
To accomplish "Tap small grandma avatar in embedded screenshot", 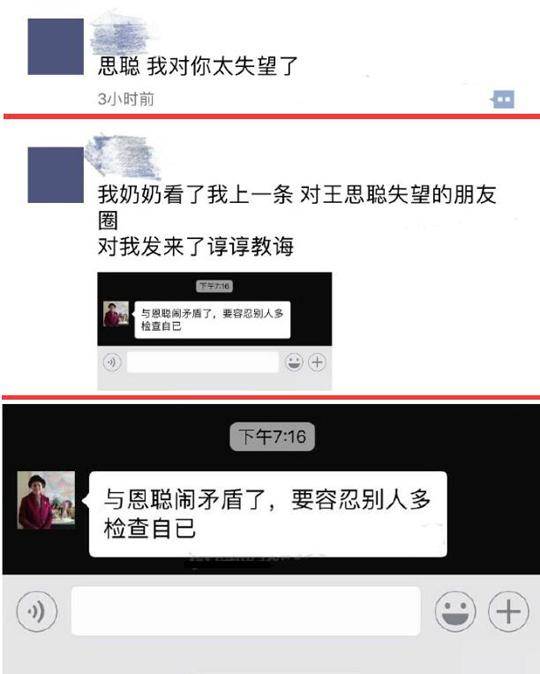I will click(116, 314).
